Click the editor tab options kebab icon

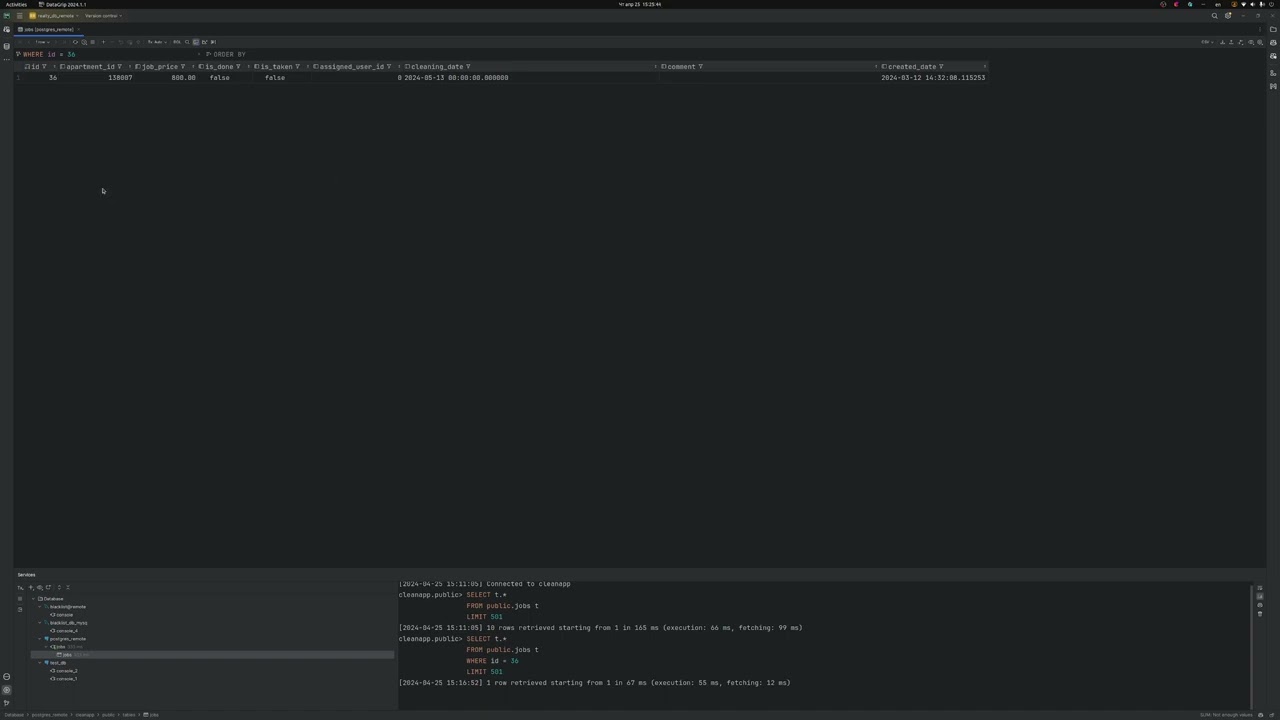(1260, 29)
